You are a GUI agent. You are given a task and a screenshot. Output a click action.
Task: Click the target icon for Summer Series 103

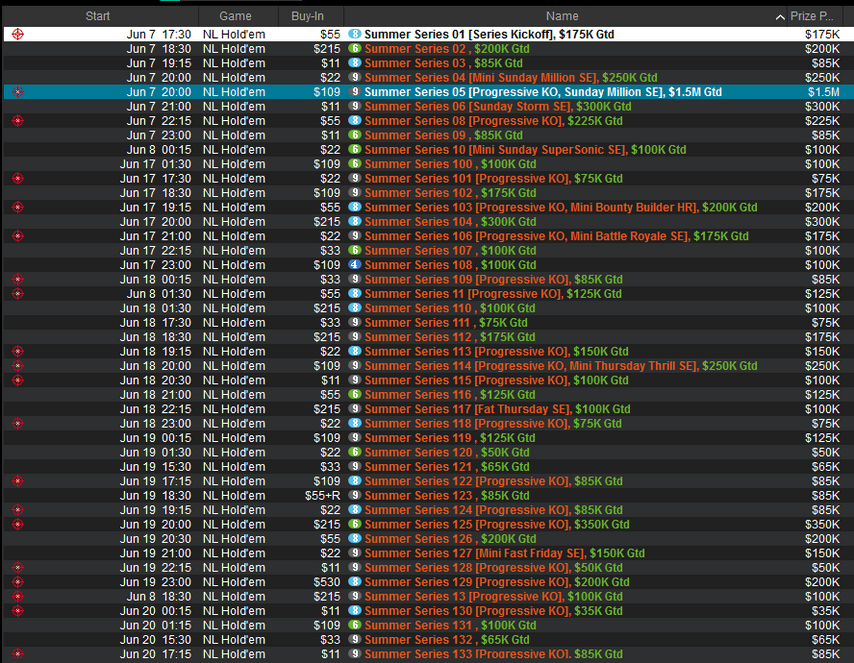(18, 208)
